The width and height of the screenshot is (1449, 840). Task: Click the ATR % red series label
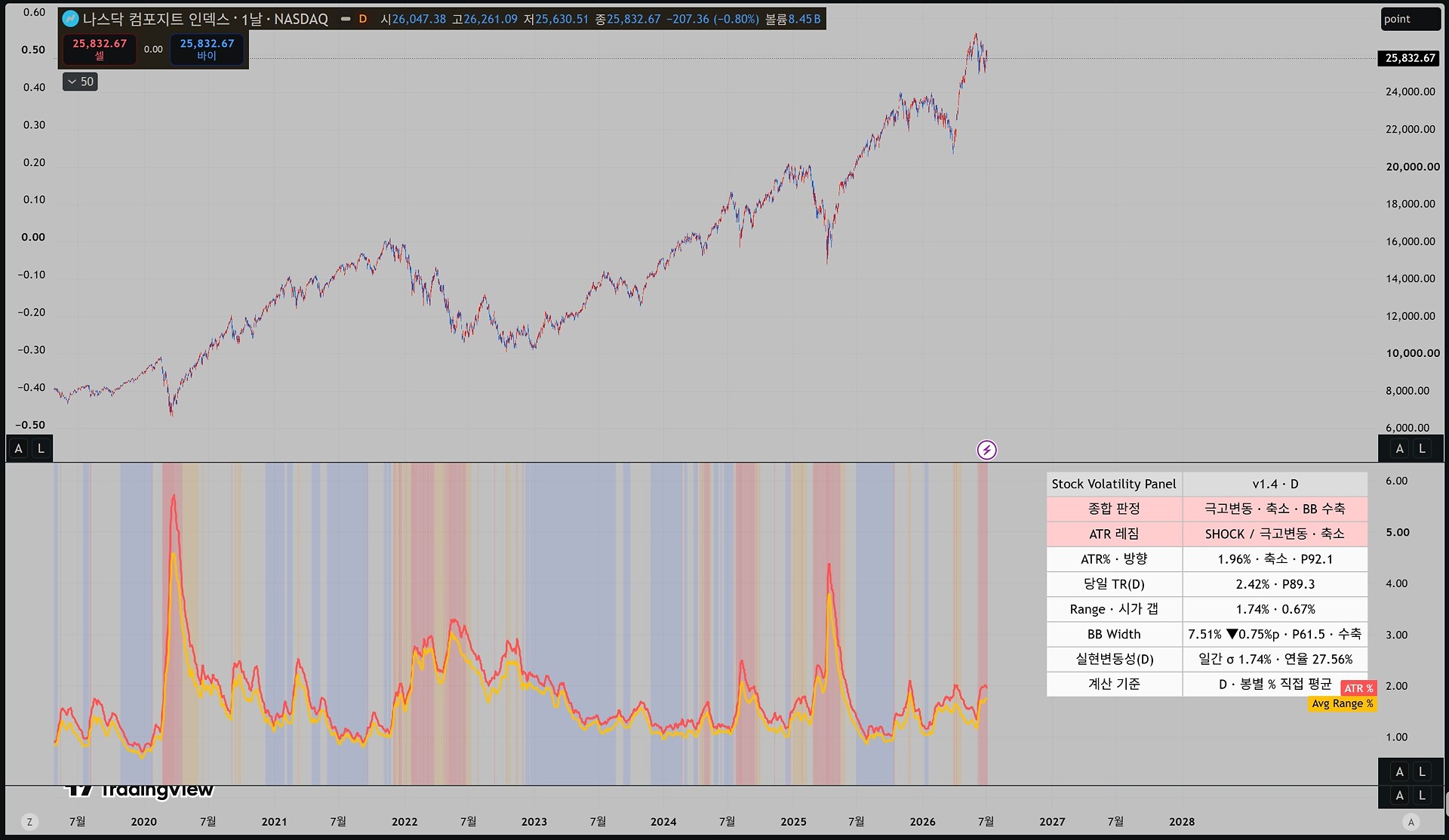click(x=1358, y=688)
